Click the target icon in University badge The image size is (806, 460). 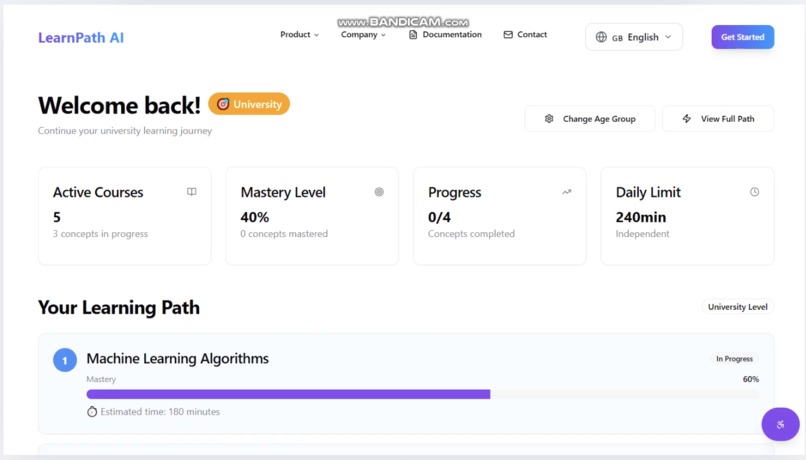(223, 104)
